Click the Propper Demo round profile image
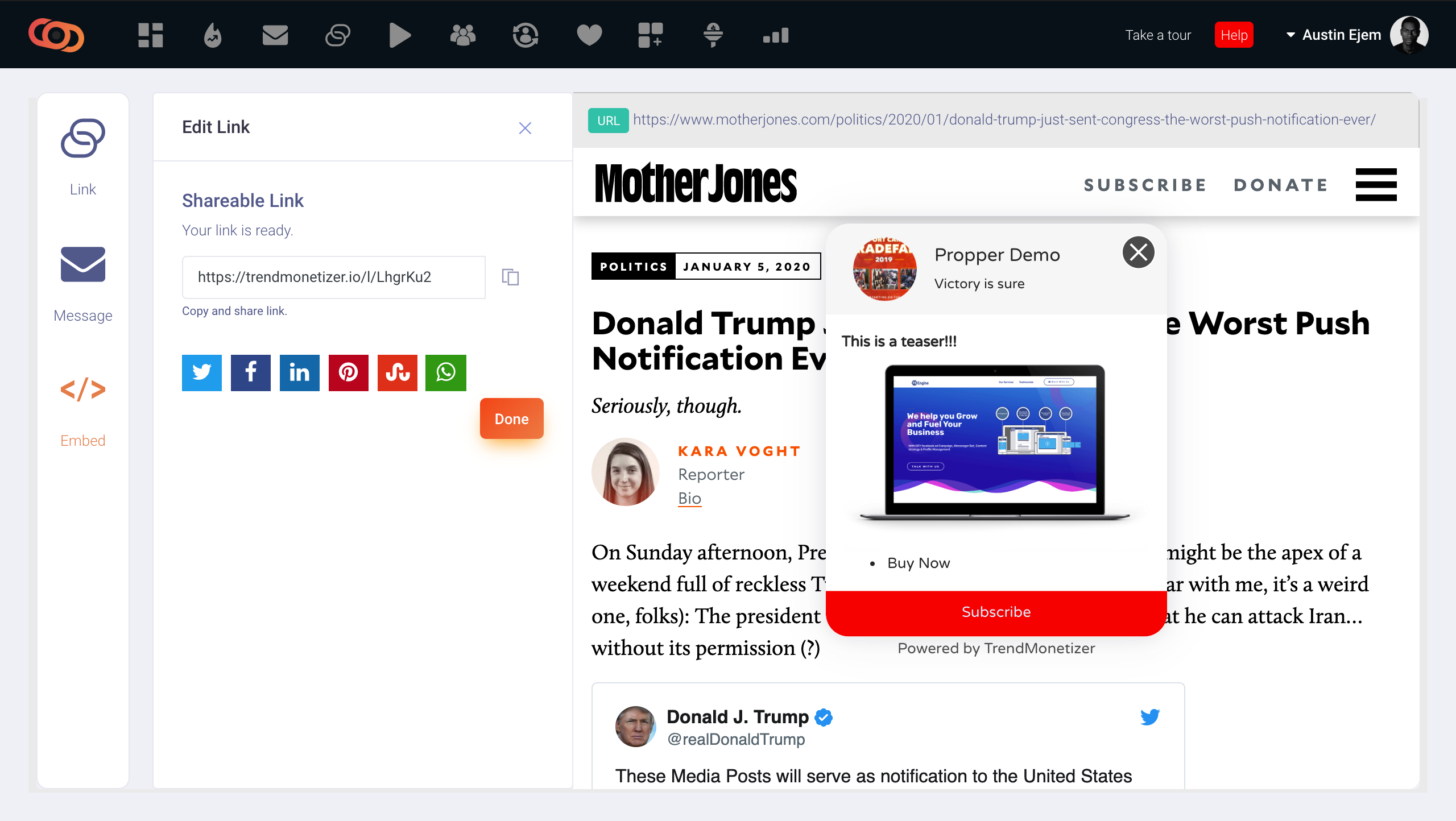Viewport: 1456px width, 821px height. click(885, 269)
